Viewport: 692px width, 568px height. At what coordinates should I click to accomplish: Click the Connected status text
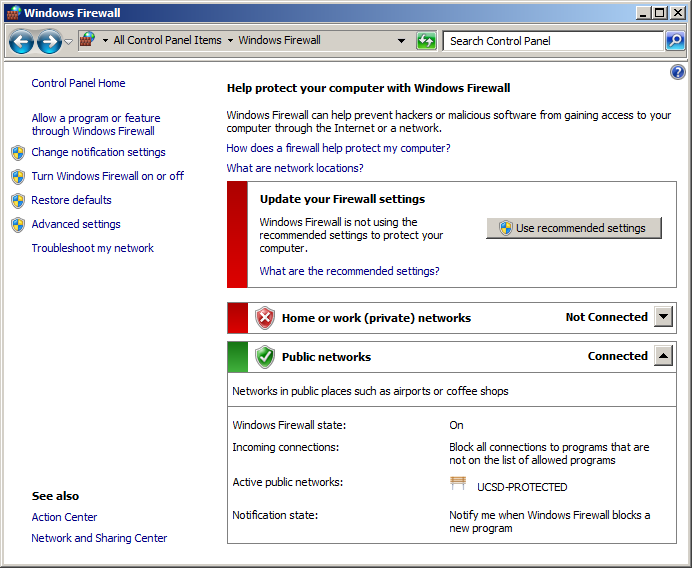click(x=617, y=356)
